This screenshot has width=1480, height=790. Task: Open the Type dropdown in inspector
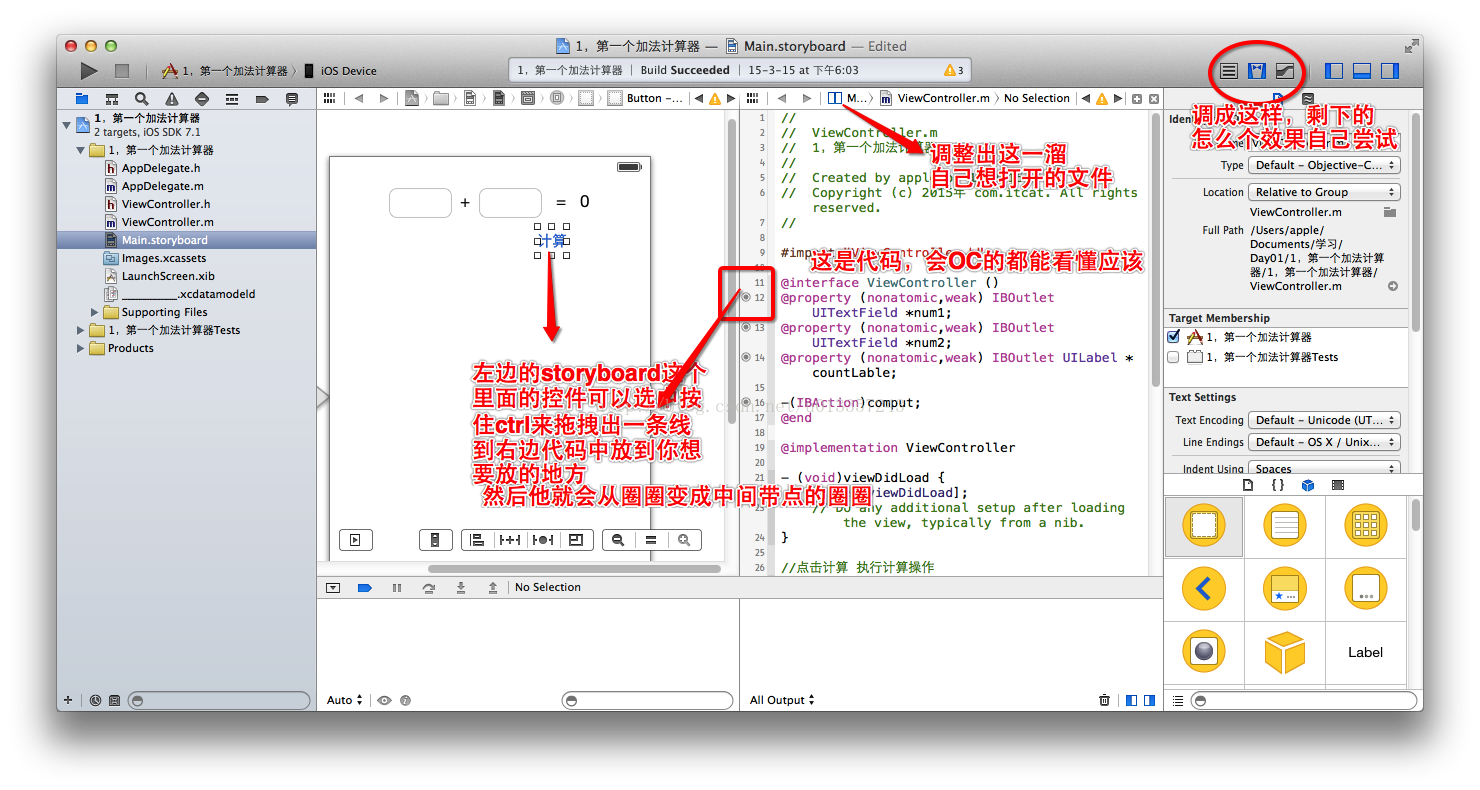point(1324,166)
